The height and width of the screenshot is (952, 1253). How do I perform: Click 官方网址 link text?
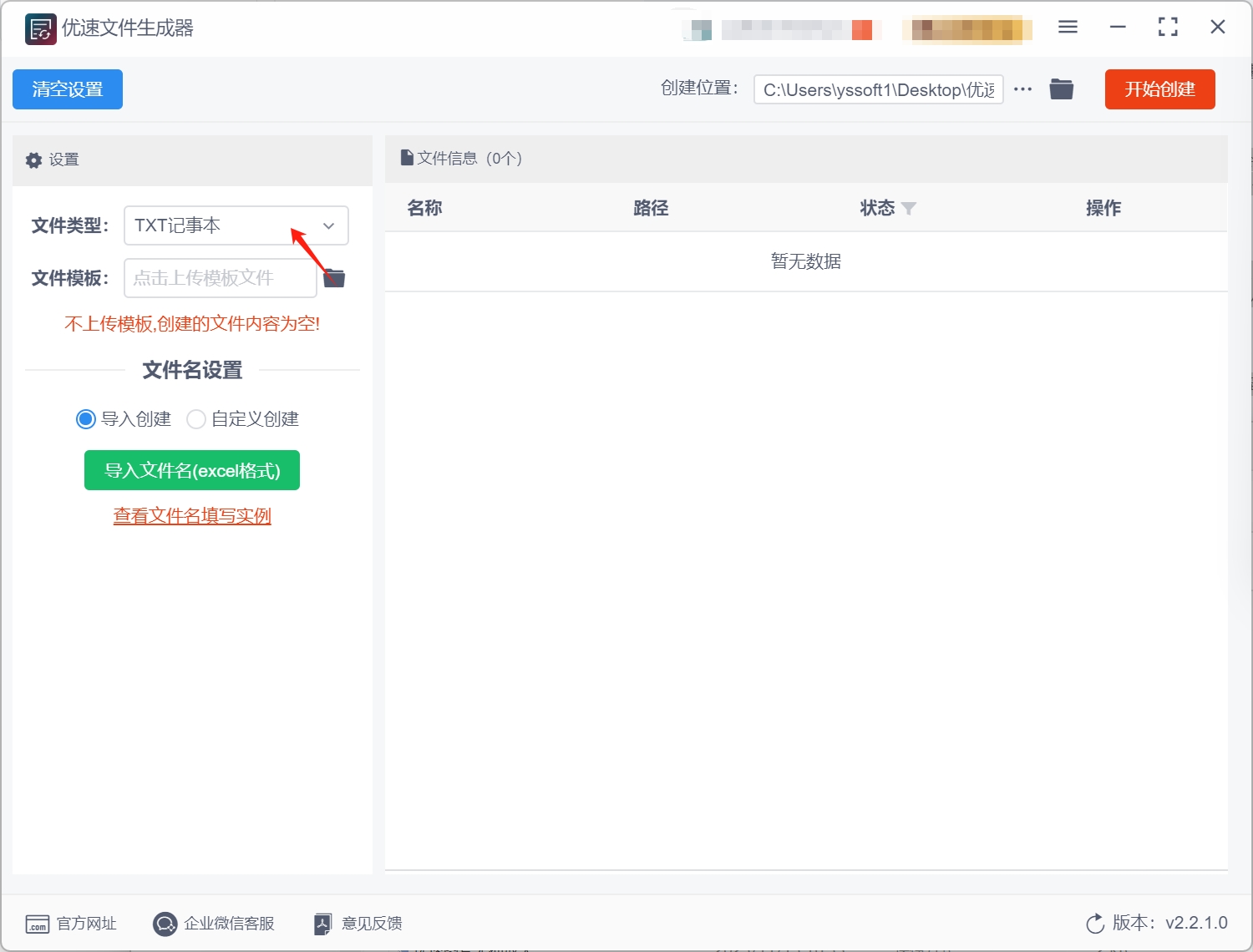(87, 924)
